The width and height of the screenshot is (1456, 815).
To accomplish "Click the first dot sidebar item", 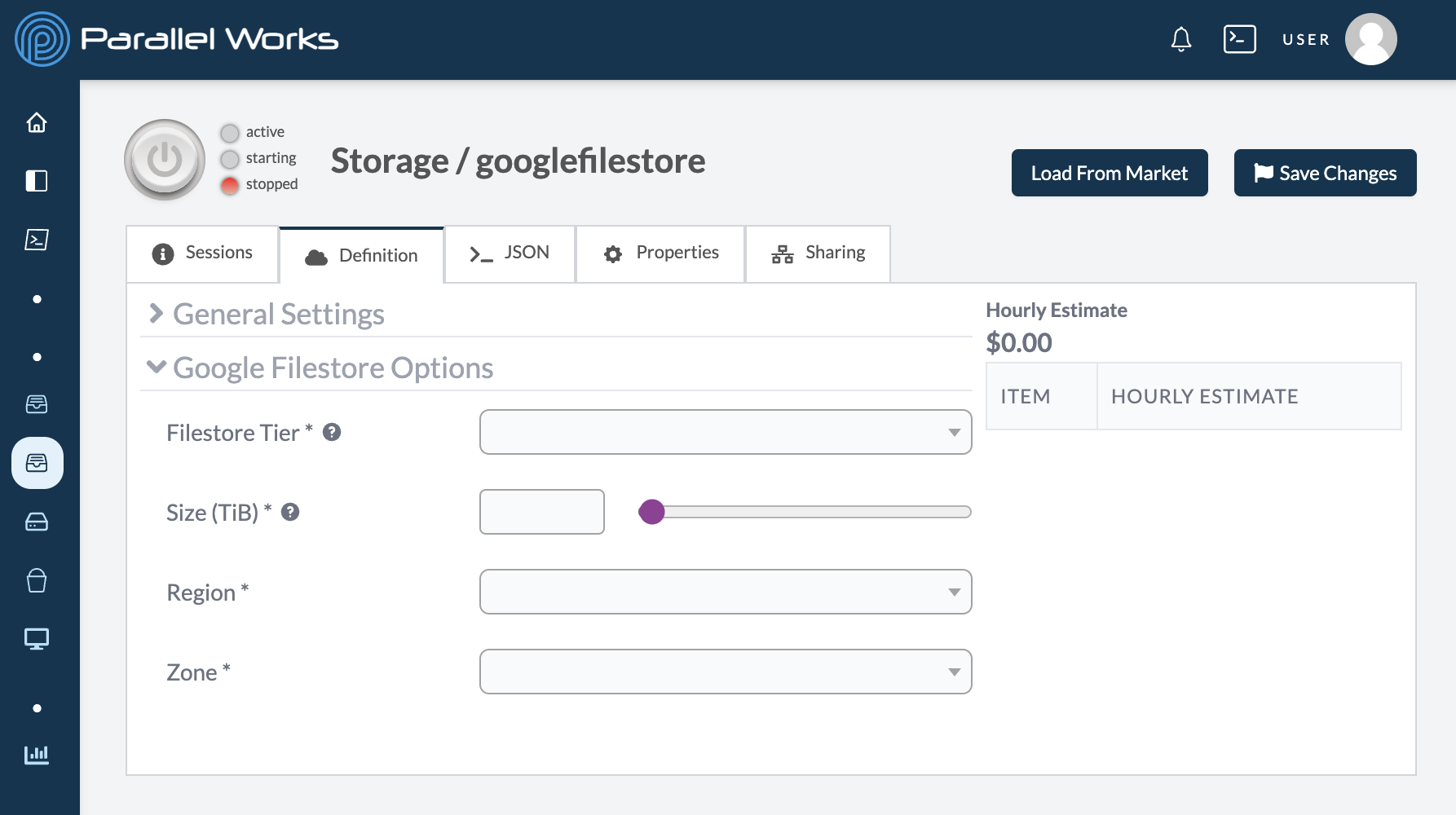I will pos(37,299).
